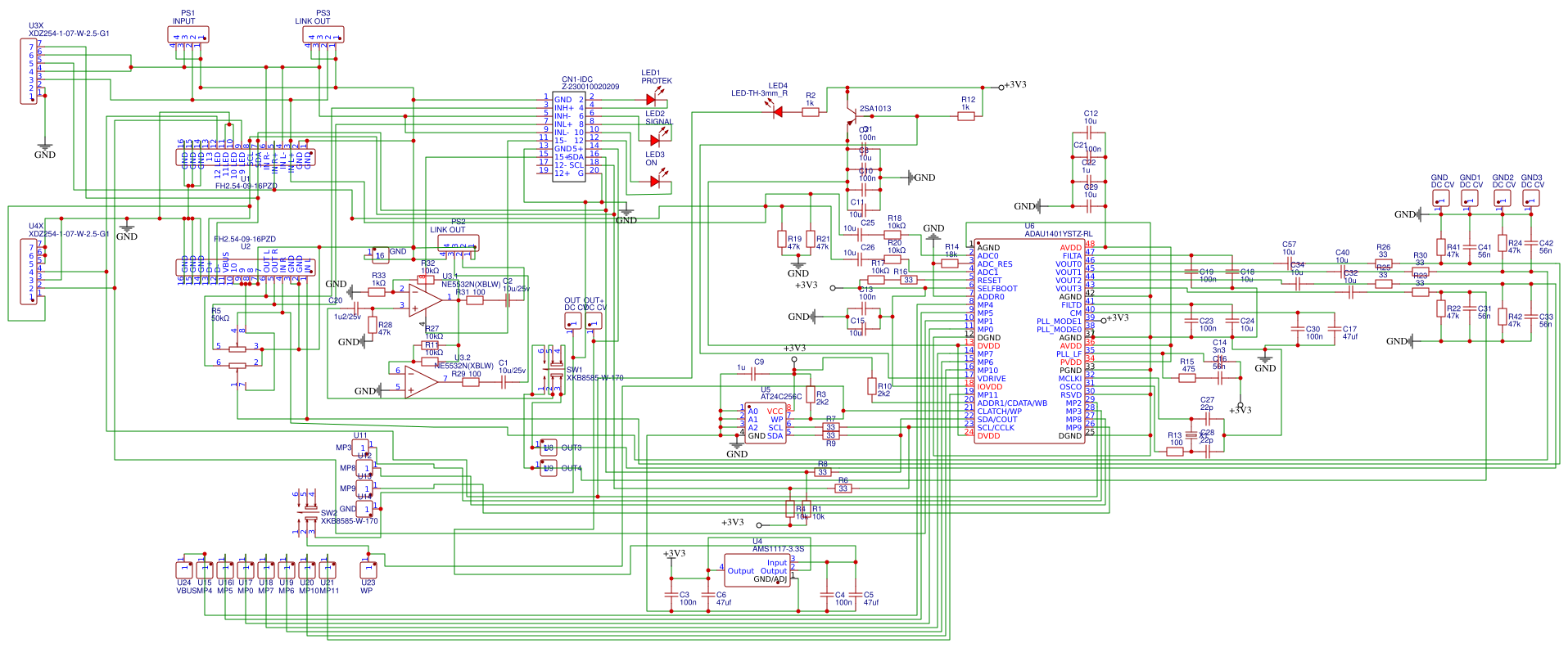Select the CN1-IDC connector block
1568x648 pixels.
(x=568, y=137)
